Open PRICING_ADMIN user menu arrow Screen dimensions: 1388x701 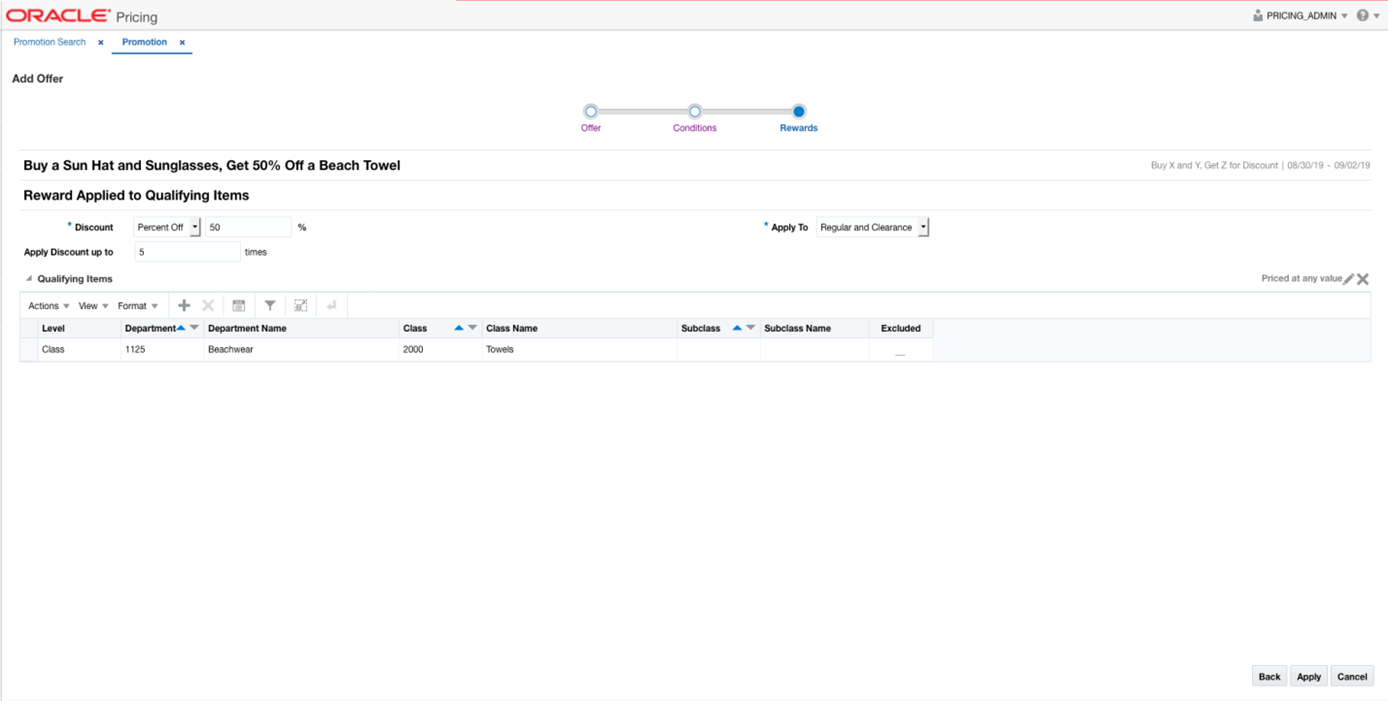click(1344, 16)
